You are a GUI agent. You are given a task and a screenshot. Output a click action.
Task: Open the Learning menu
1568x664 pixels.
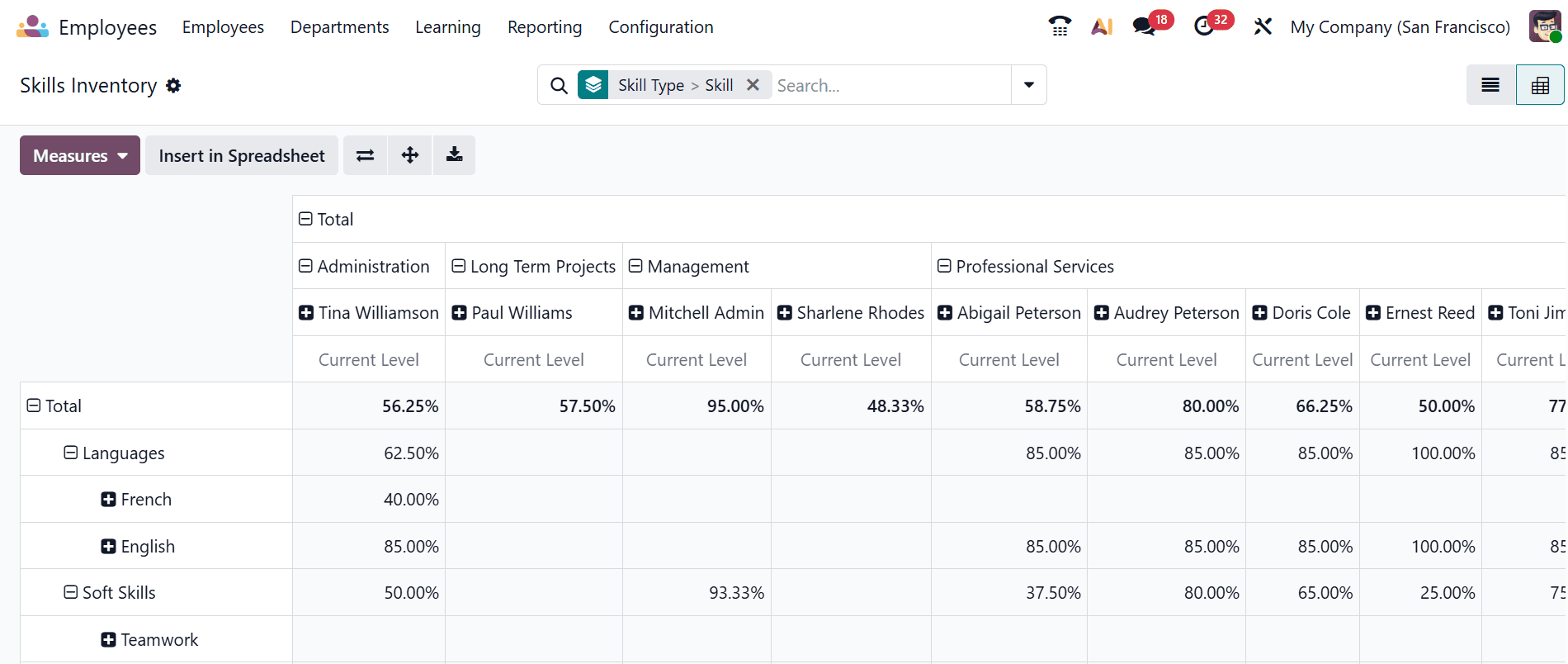click(448, 27)
